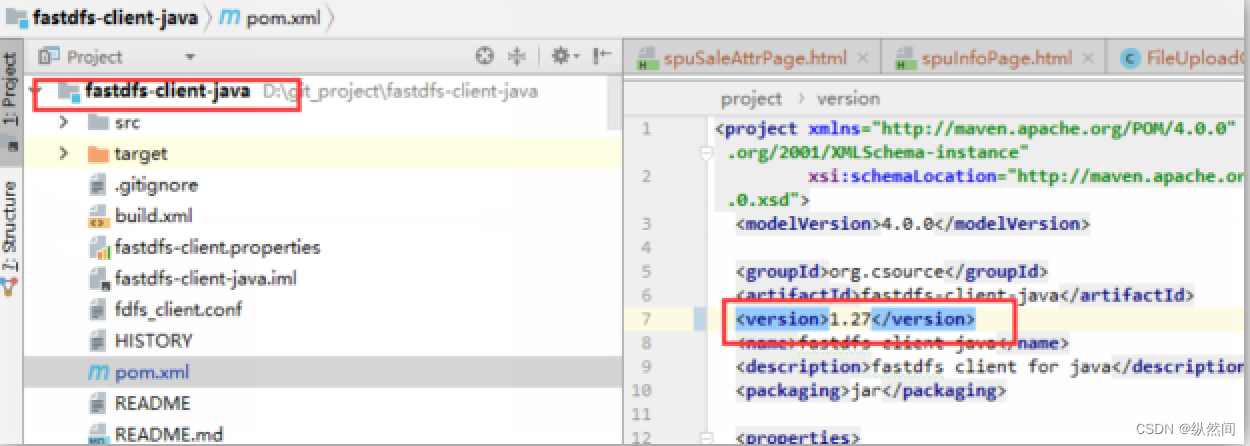Click the Scroll from Source target icon
Viewport: 1250px width, 446px height.
click(485, 57)
